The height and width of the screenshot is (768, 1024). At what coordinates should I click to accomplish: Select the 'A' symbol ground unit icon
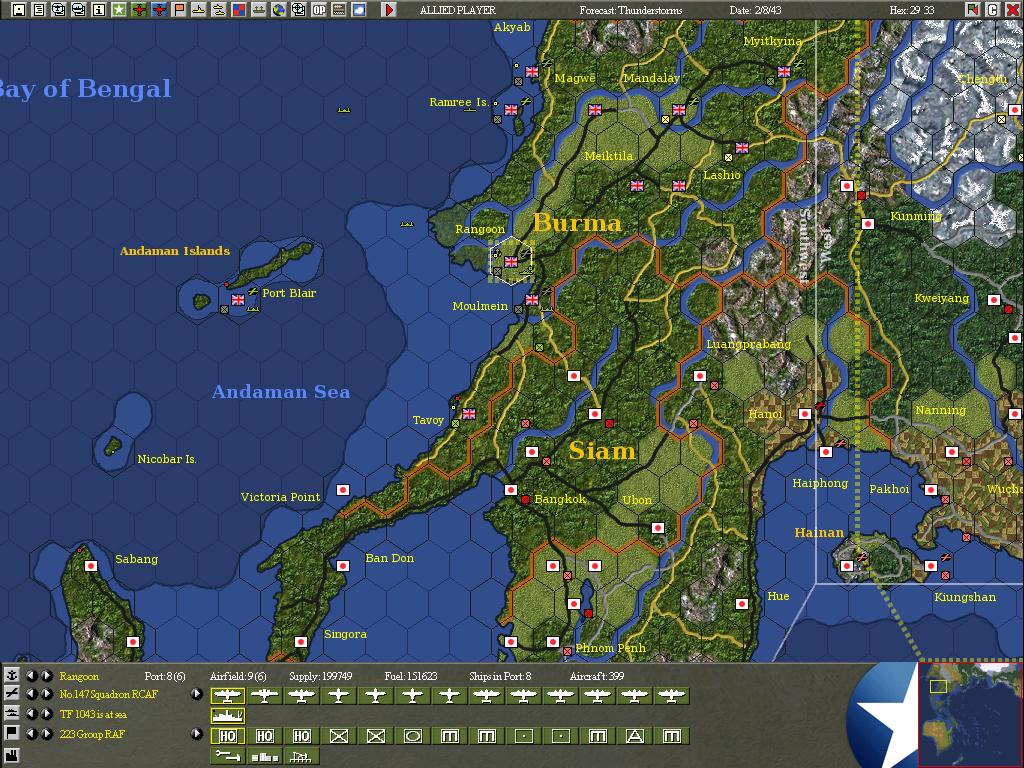click(x=635, y=736)
